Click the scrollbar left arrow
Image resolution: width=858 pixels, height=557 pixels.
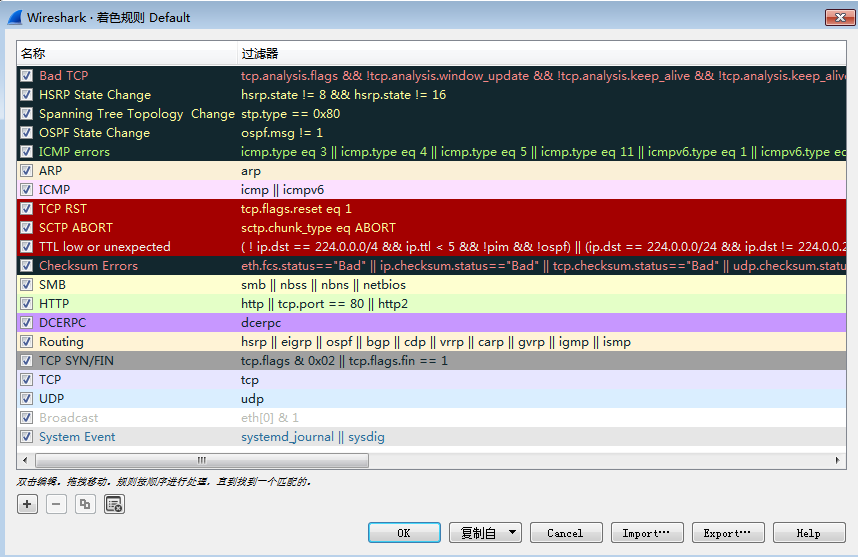tap(25, 460)
